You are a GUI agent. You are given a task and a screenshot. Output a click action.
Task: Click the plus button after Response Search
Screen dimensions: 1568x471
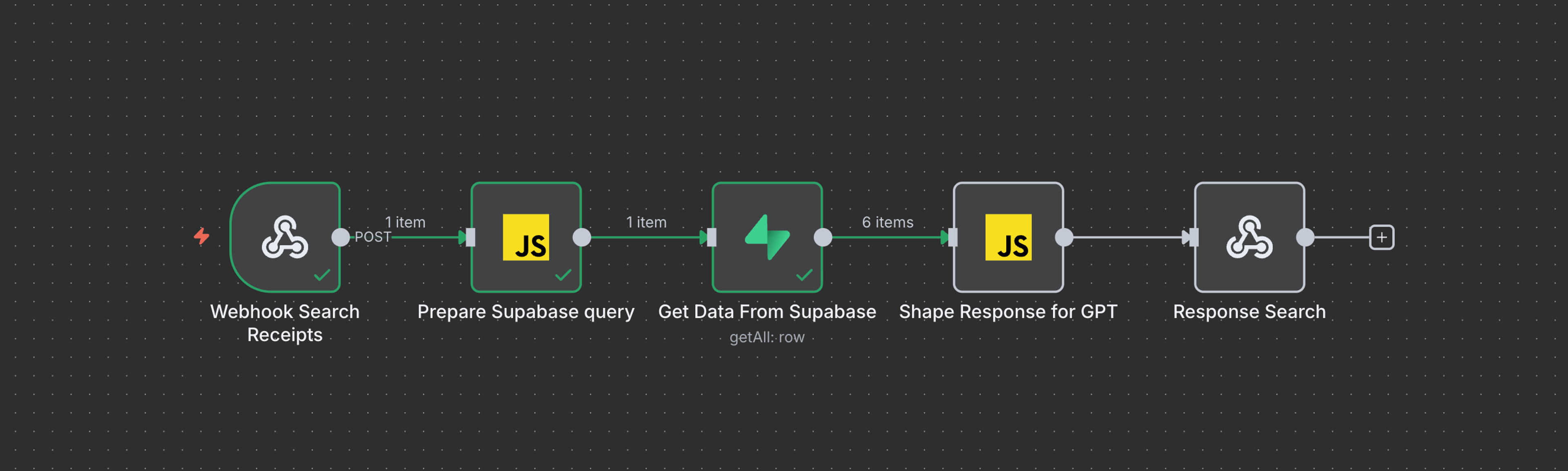pos(1381,237)
